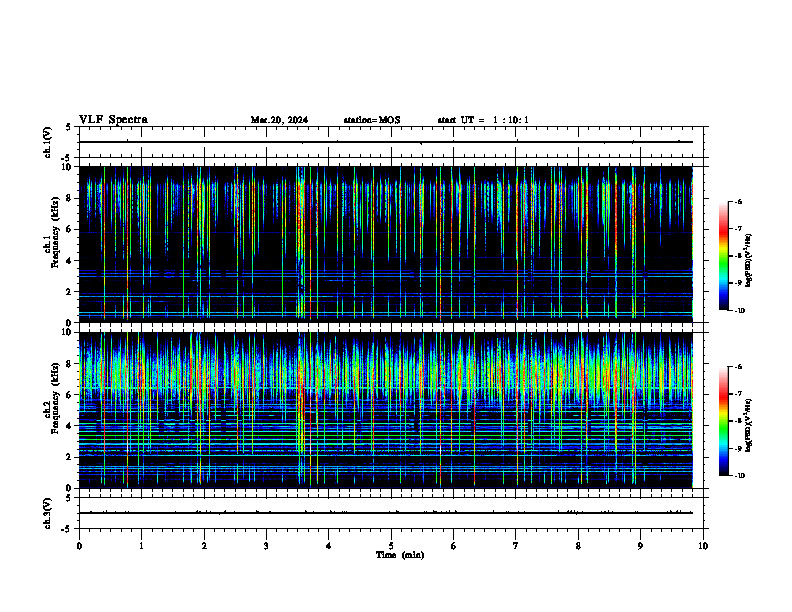Click the "-10" label on ch.2 colorbar
The width and height of the screenshot is (792, 612).
pyautogui.click(x=739, y=476)
